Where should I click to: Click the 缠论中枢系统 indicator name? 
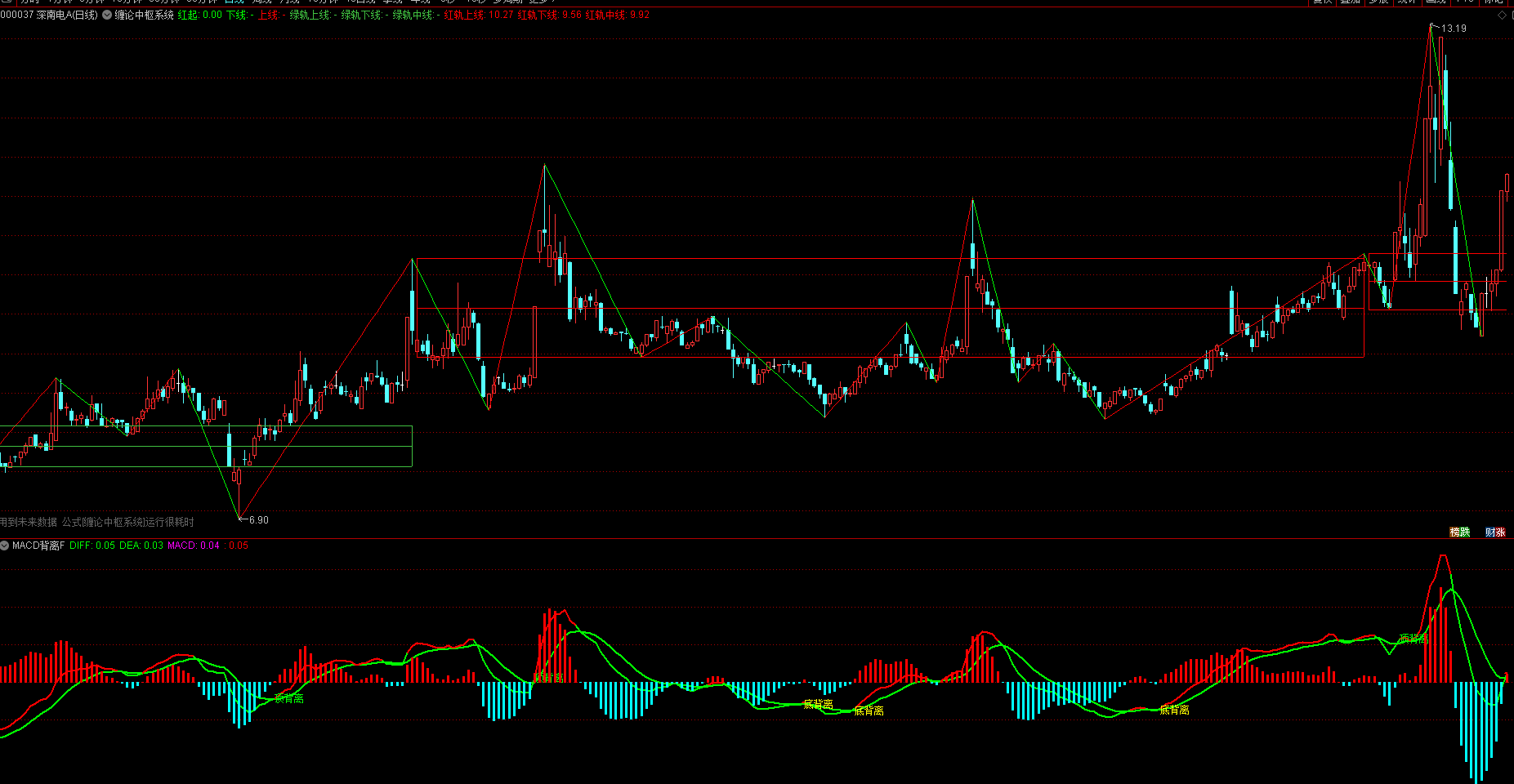click(x=144, y=15)
